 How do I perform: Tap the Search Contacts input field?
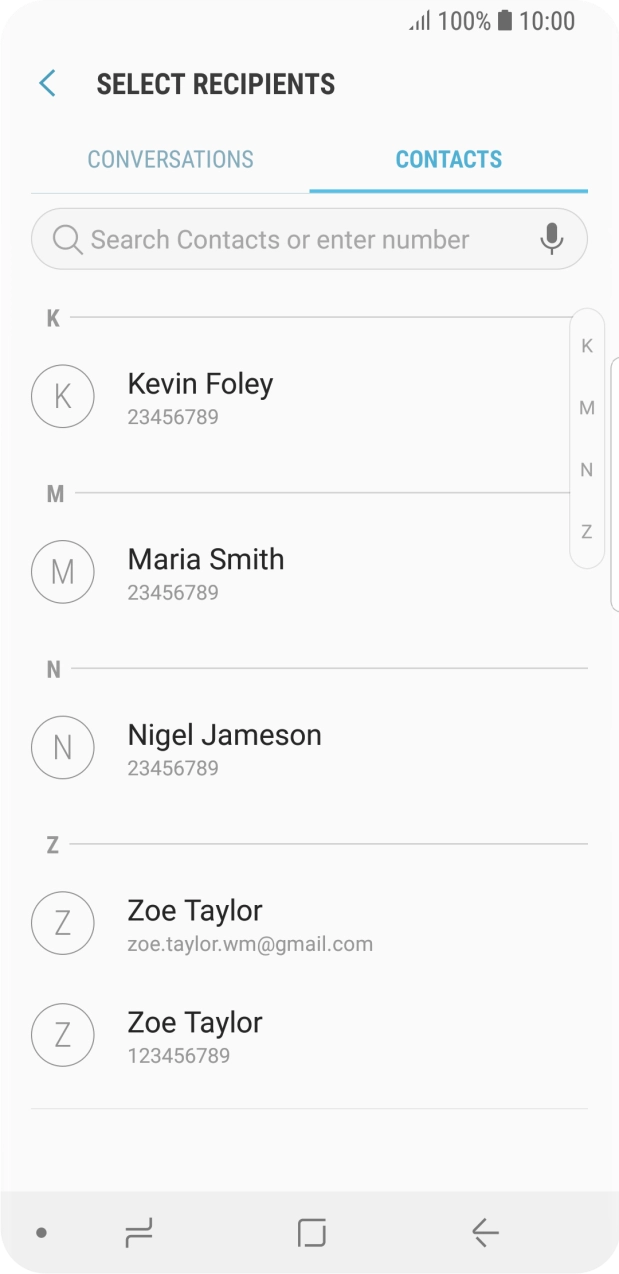click(x=280, y=239)
